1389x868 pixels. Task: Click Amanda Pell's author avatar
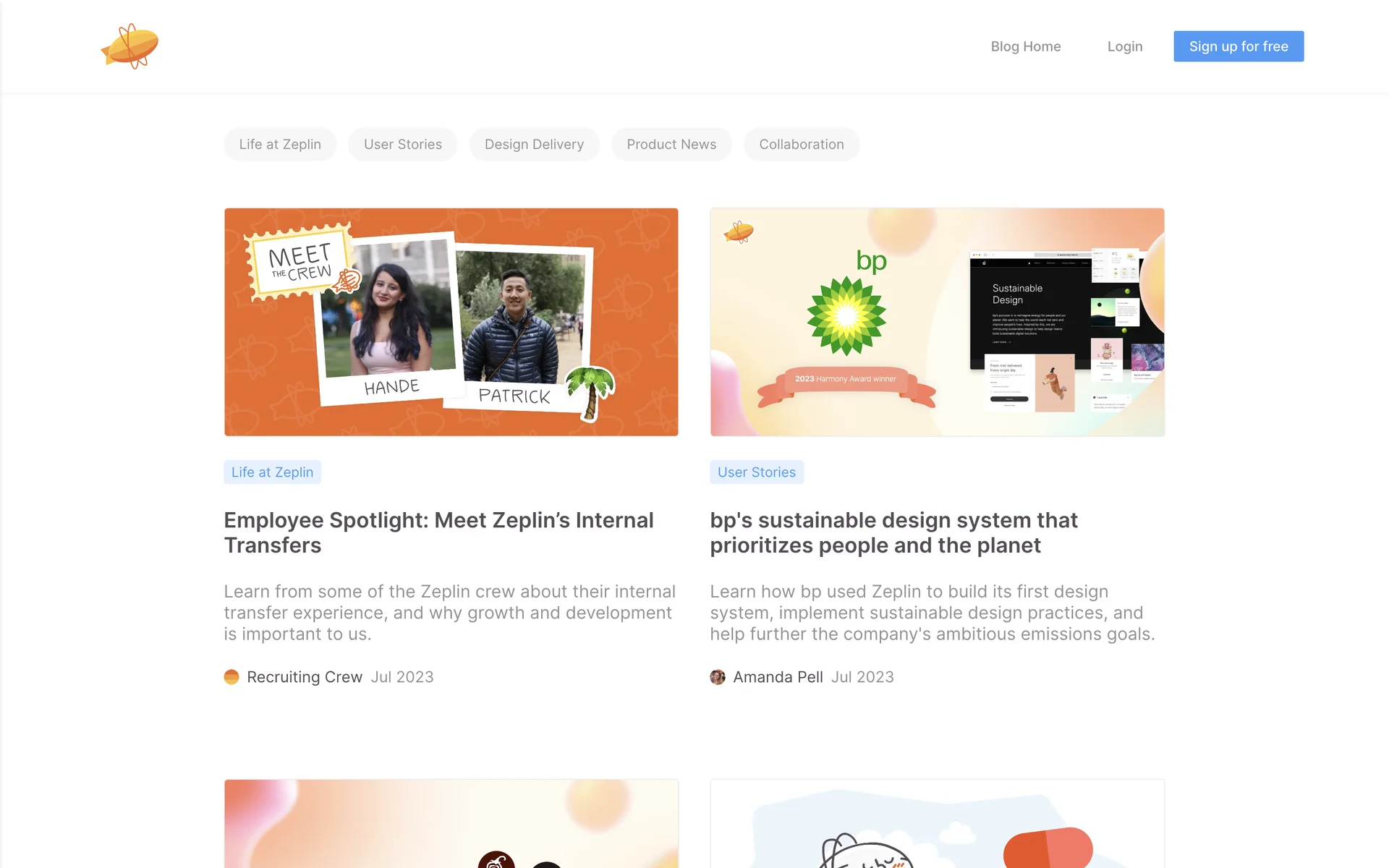718,677
